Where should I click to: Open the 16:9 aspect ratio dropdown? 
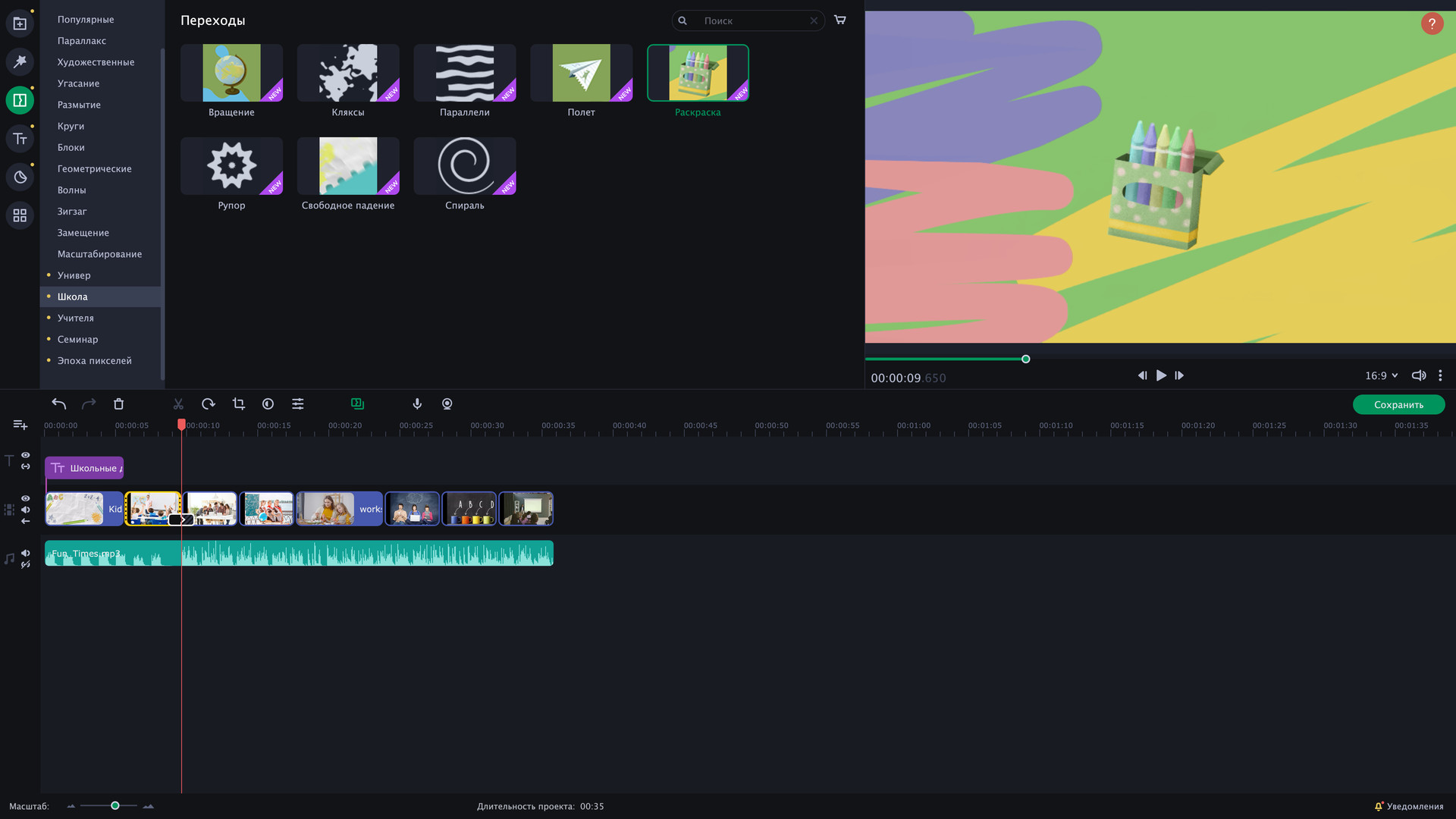(1381, 375)
